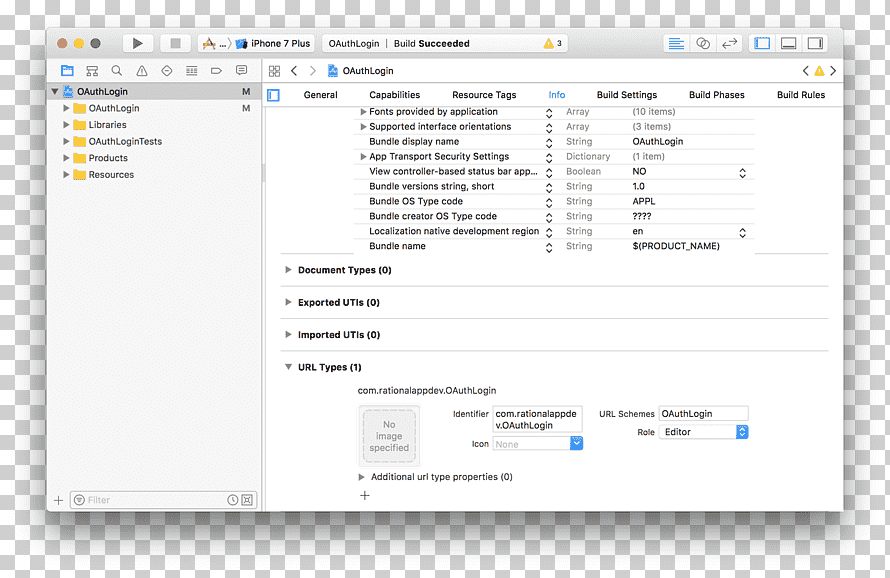Image resolution: width=890 pixels, height=578 pixels.
Task: Switch to the Build Rules tab
Action: point(801,95)
